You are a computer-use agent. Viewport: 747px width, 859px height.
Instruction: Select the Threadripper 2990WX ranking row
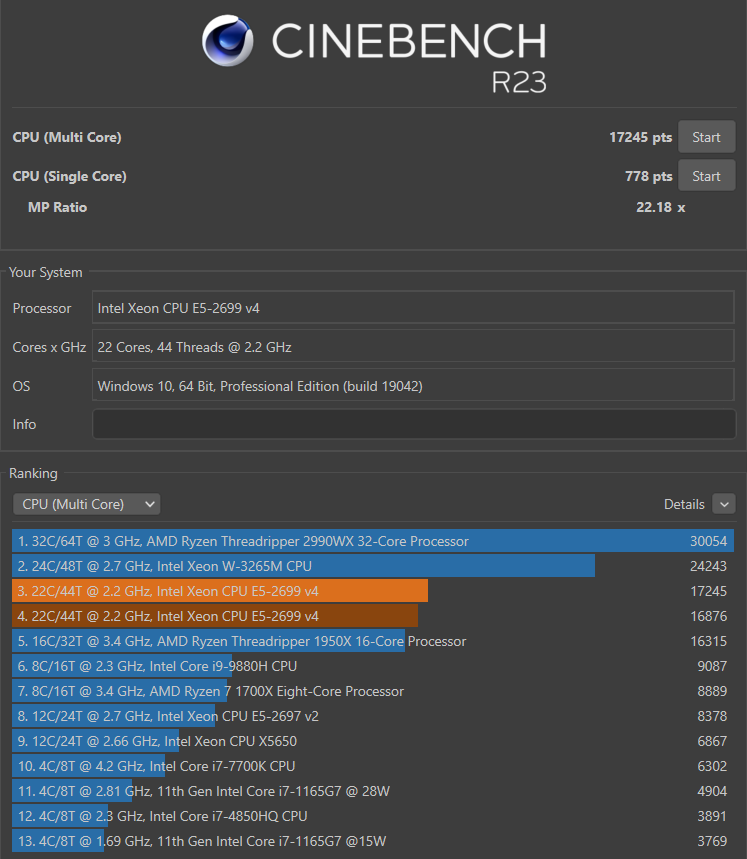point(373,541)
